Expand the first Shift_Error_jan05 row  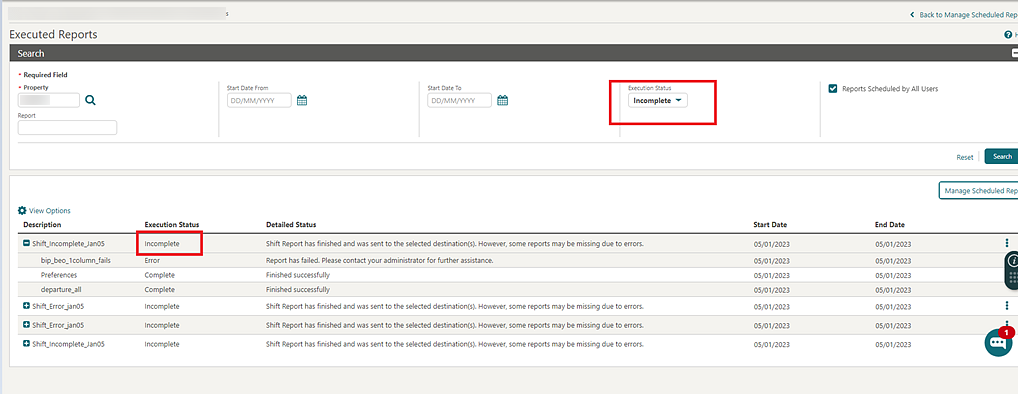click(27, 306)
